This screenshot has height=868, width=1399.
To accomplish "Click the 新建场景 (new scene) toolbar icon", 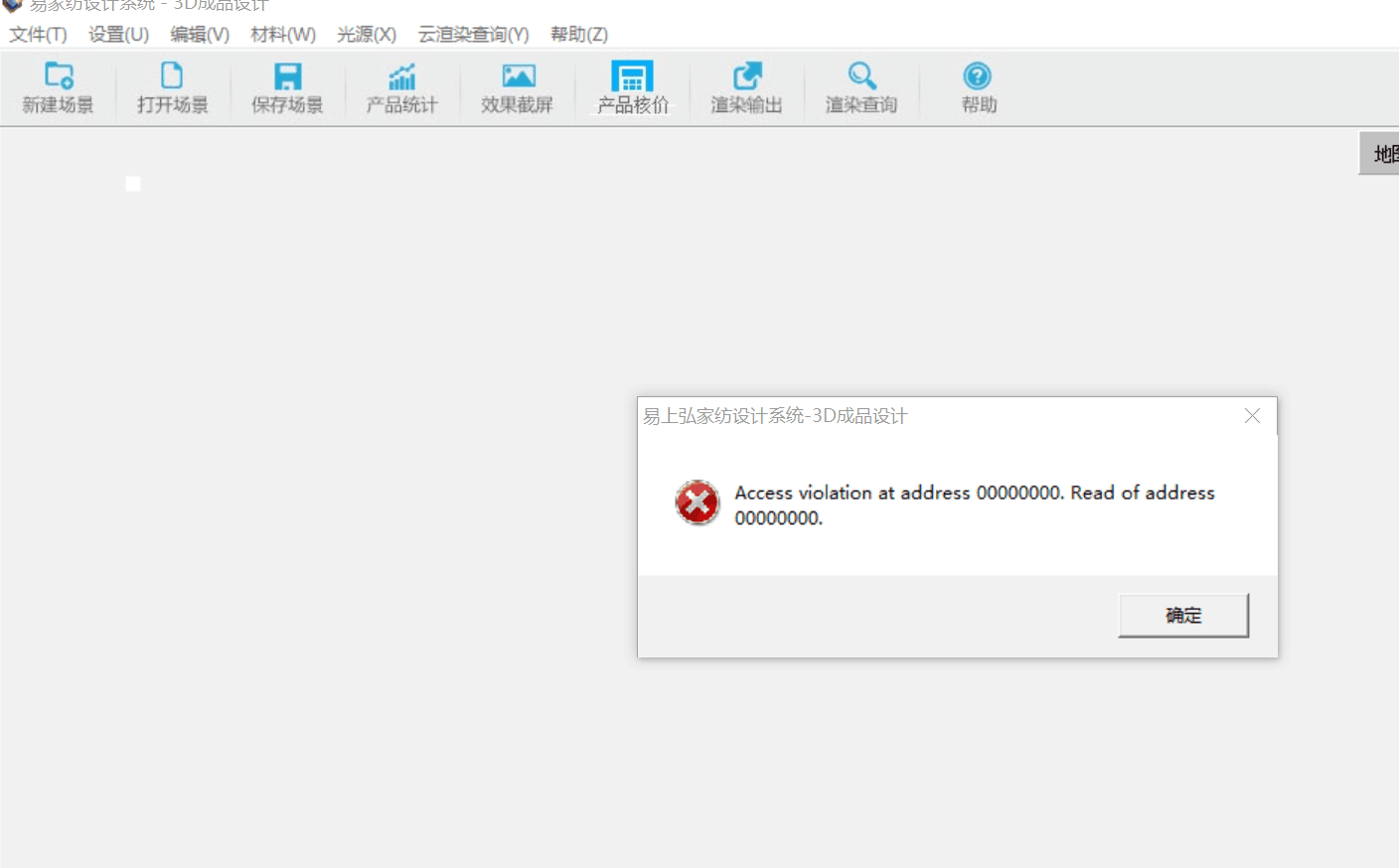I will tap(59, 88).
